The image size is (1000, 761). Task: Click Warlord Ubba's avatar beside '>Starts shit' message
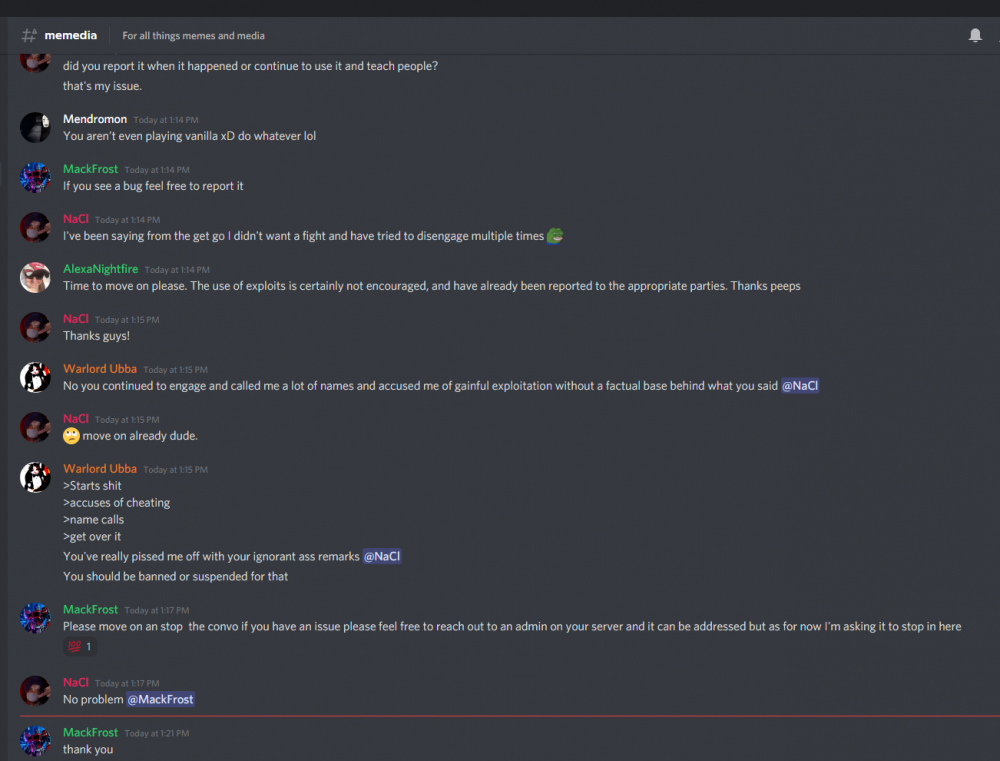35,477
